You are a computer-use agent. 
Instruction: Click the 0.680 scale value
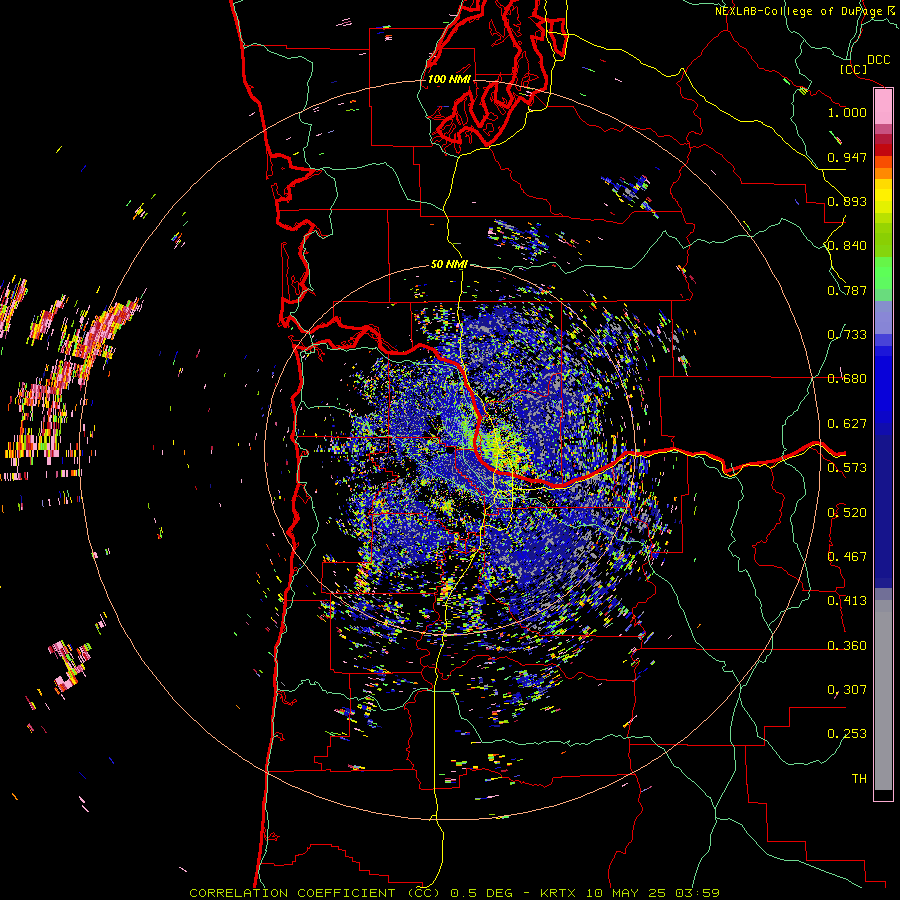[x=847, y=379]
